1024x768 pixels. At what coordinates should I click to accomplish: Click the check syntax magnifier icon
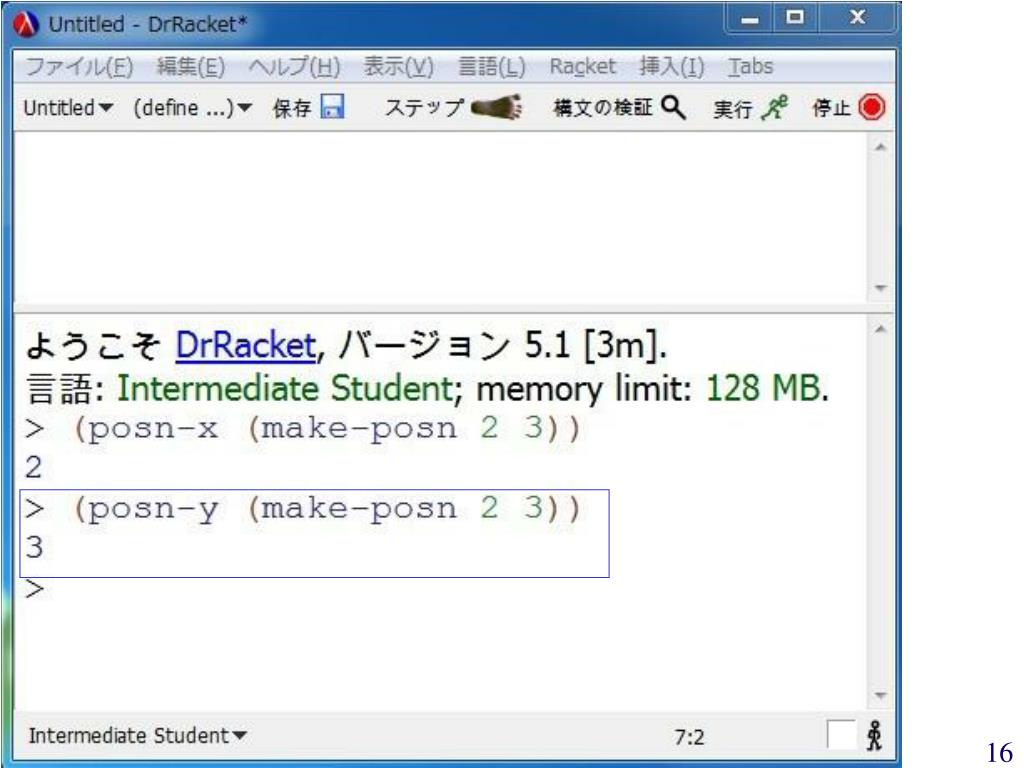[673, 107]
